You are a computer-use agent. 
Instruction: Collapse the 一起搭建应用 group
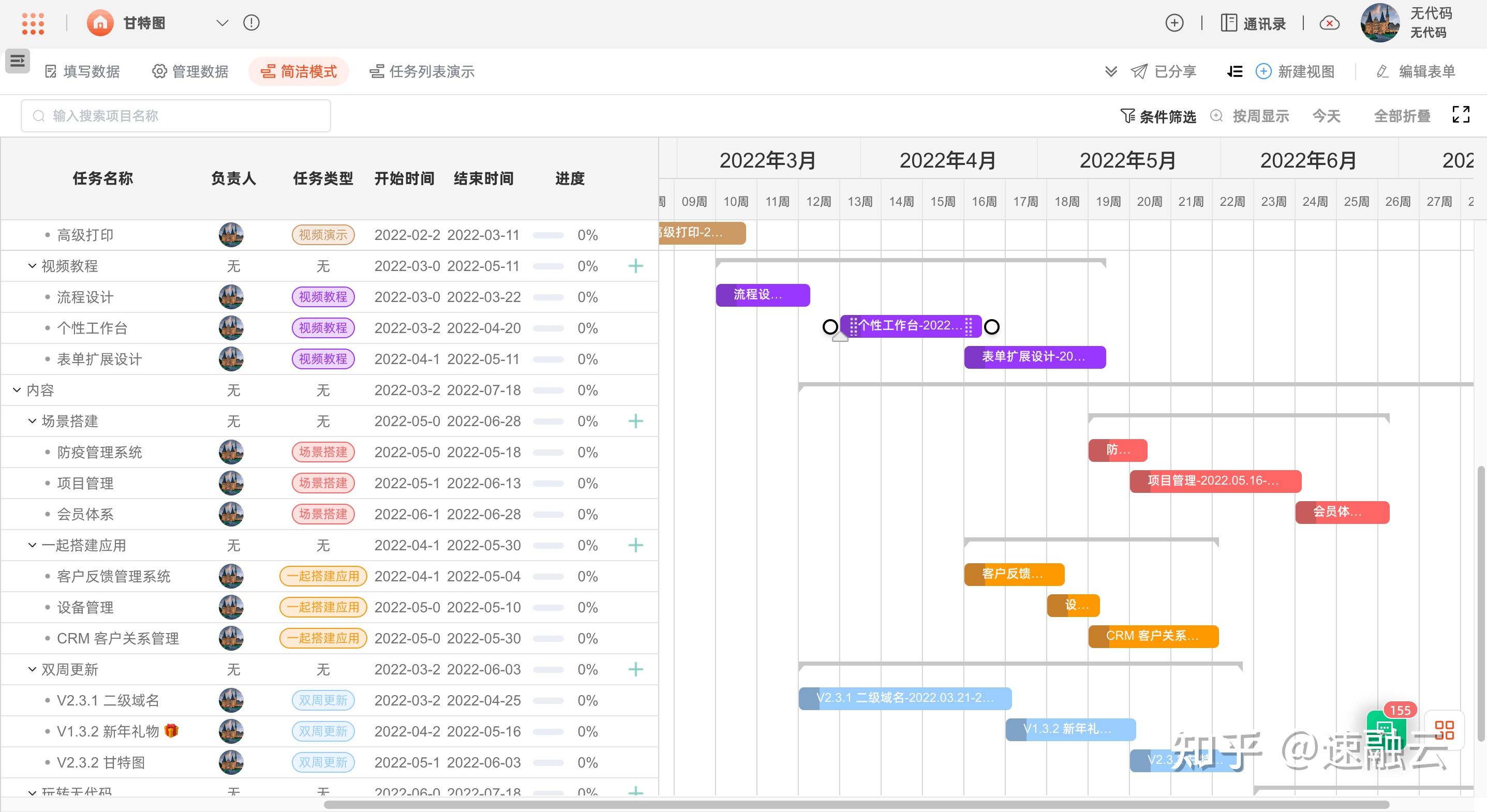[32, 545]
